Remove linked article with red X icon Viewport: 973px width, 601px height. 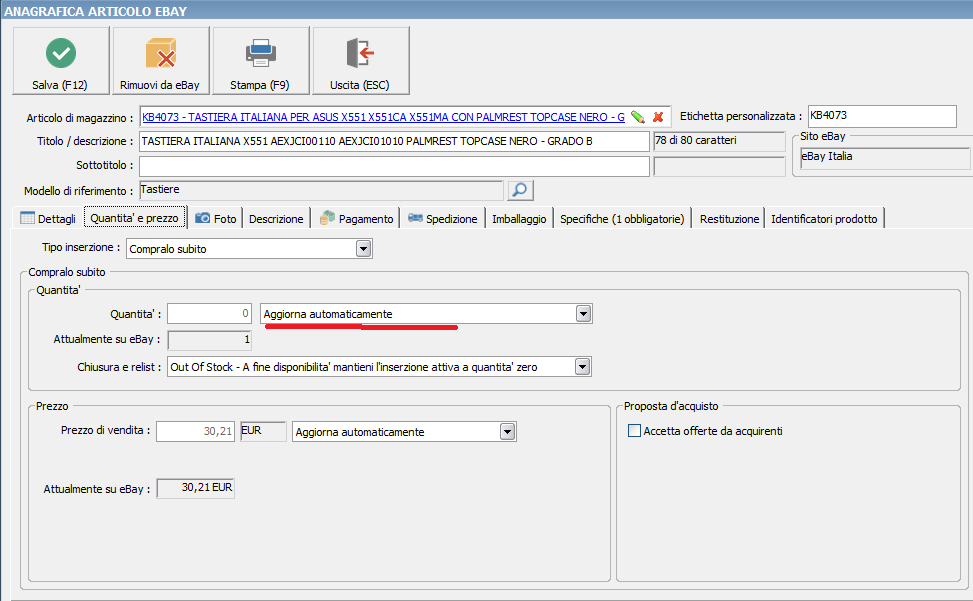[658, 117]
